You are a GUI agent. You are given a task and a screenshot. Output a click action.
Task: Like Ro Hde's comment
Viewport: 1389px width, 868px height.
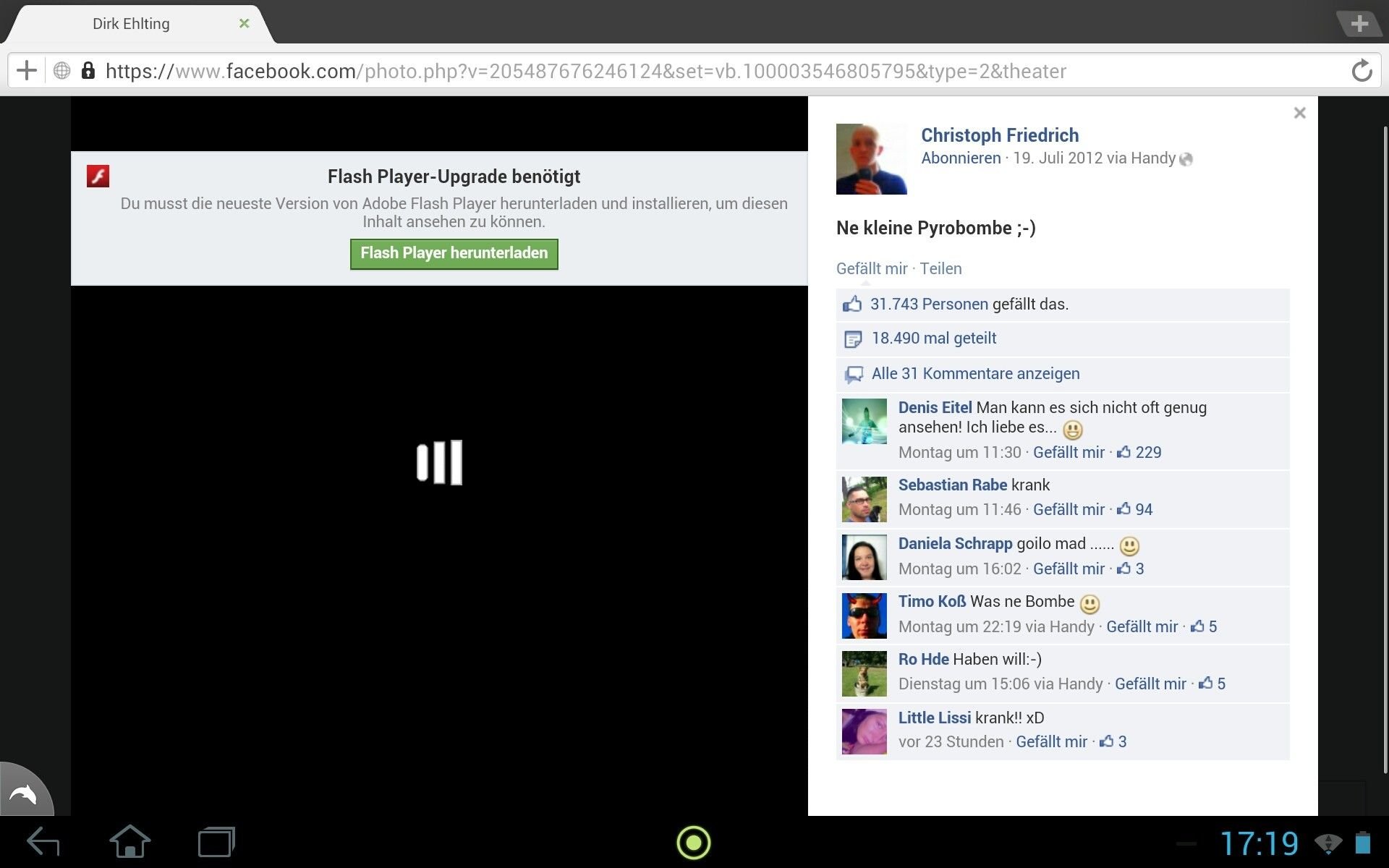(1150, 684)
